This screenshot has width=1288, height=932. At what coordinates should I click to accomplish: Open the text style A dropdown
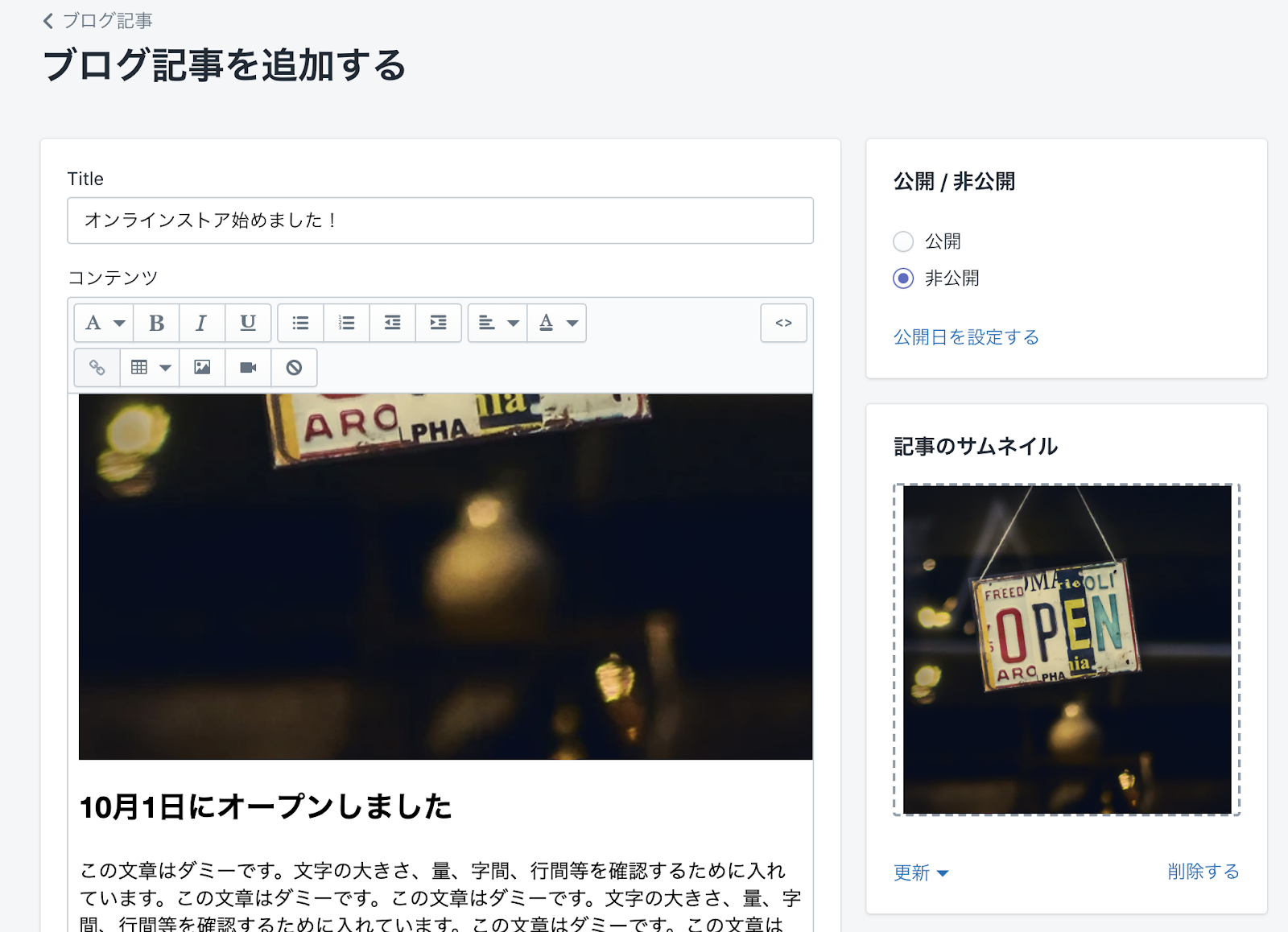(104, 323)
